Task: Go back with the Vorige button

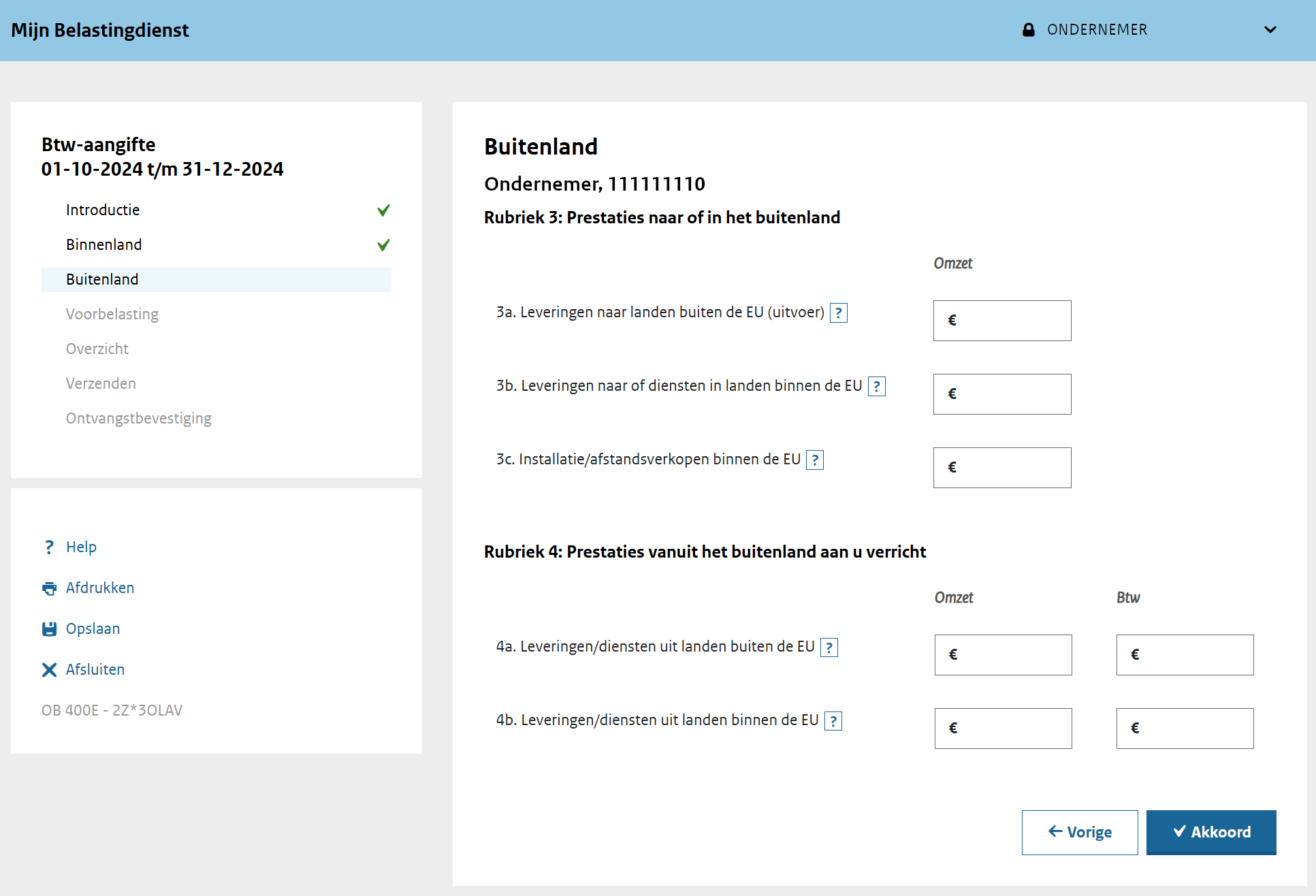Action: (x=1079, y=832)
